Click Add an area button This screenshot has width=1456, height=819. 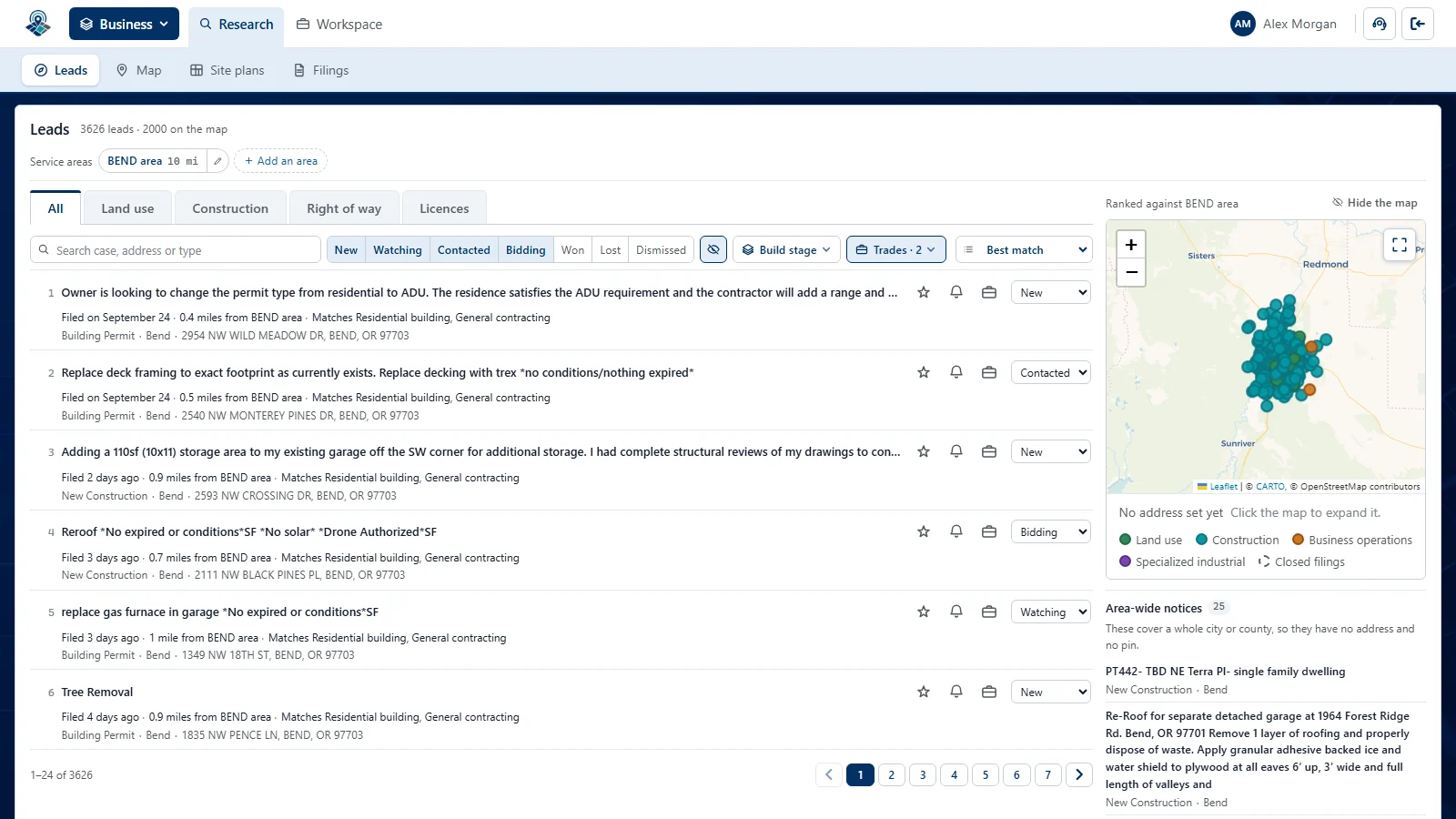pos(281,161)
